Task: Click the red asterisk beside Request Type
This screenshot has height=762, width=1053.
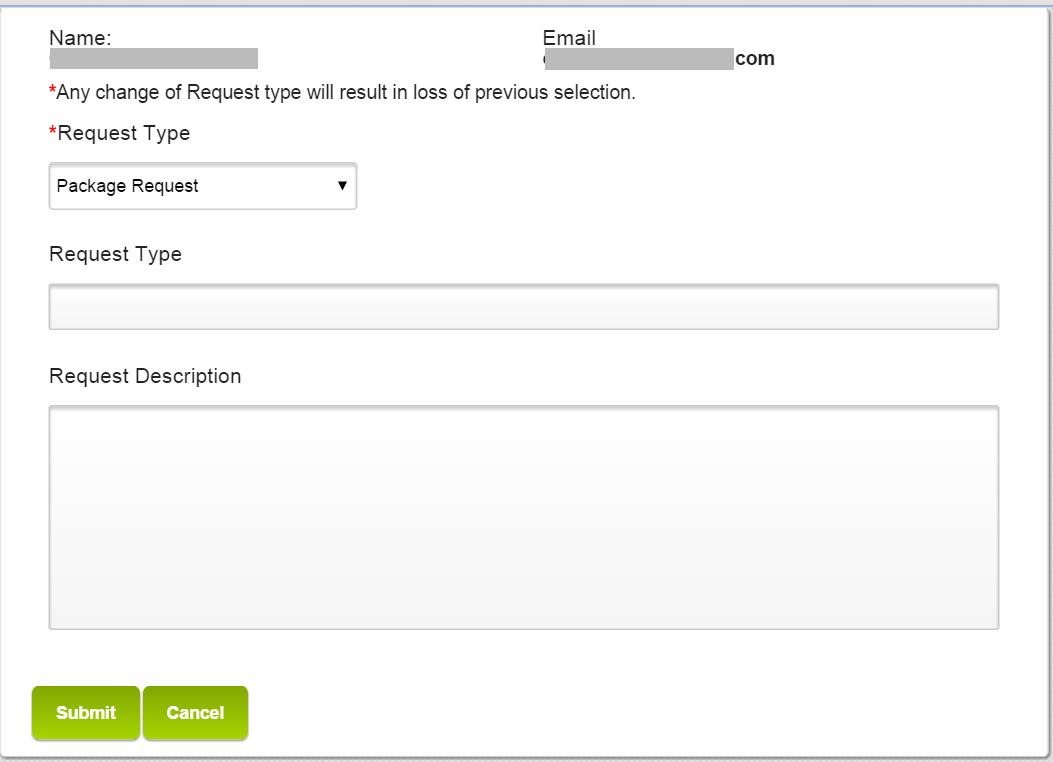Action: point(53,132)
